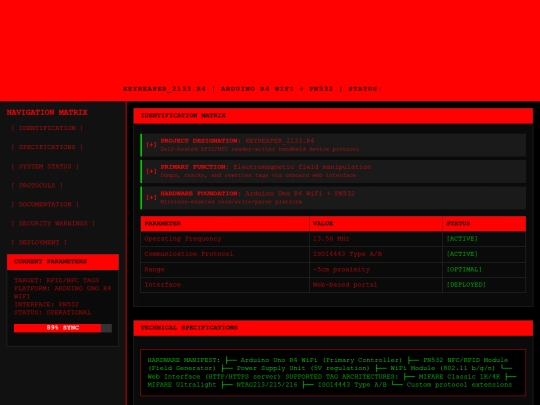
Task: Click Self-hosted RFID/NFC reader-writer description
Action: 260,149
